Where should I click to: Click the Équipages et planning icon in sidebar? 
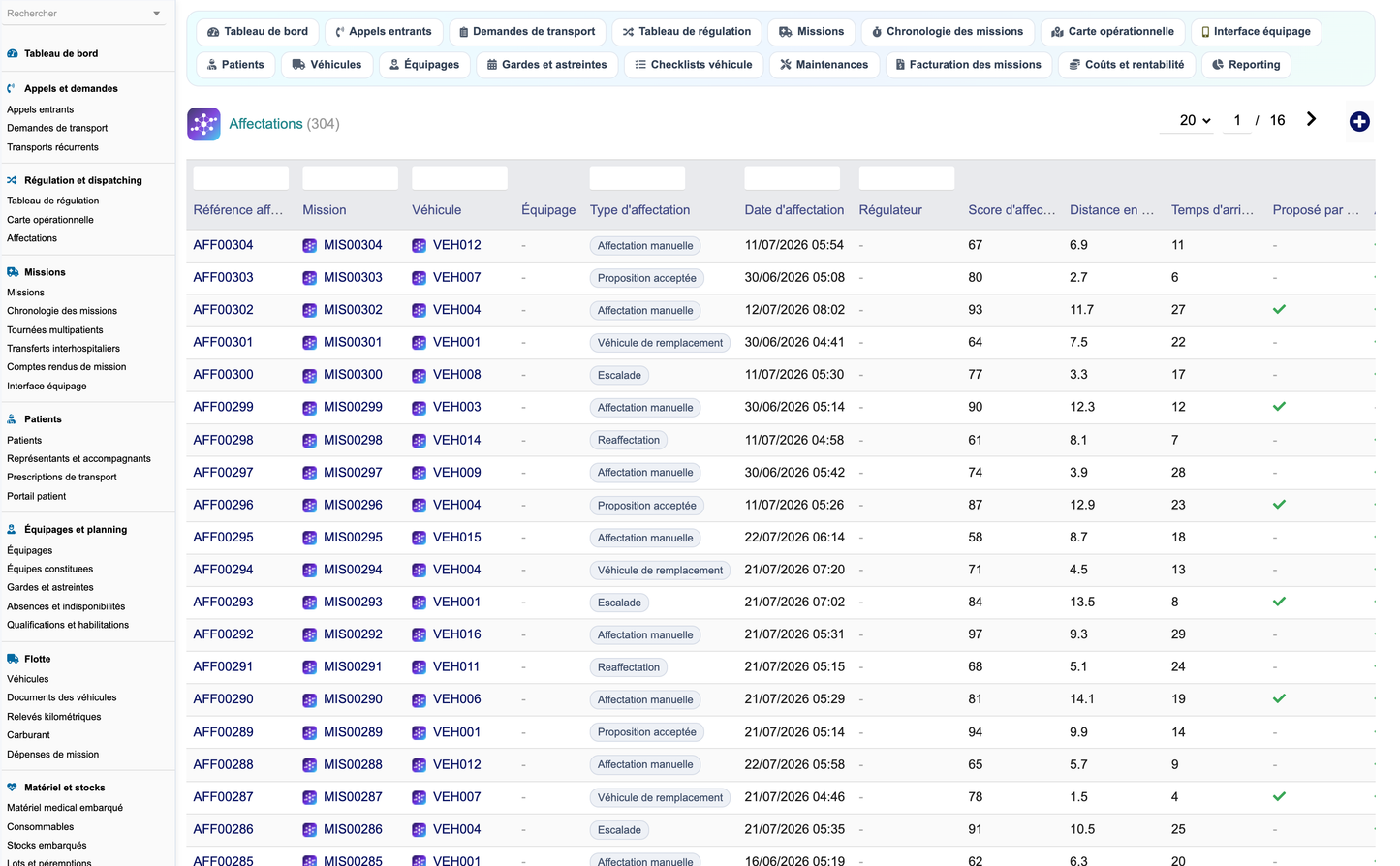[12, 530]
